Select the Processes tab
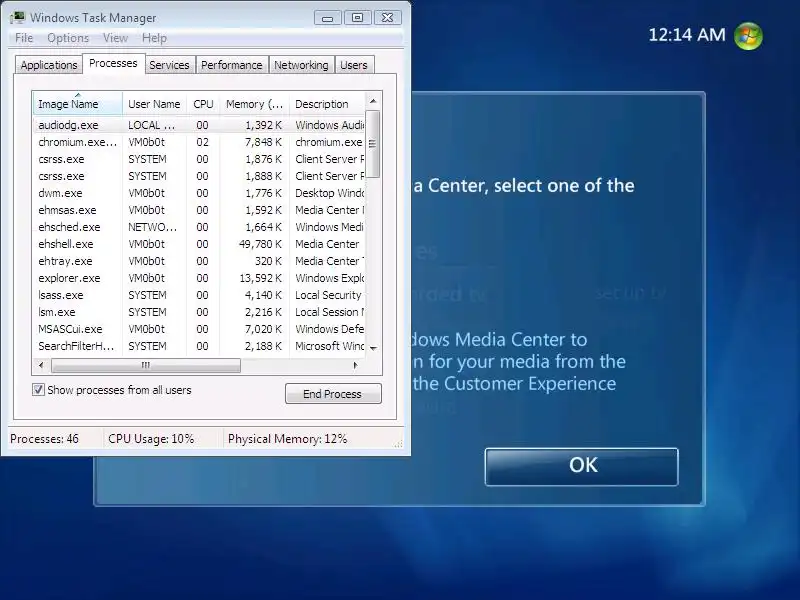Screen dimensions: 800x600 pyautogui.click(x=113, y=63)
